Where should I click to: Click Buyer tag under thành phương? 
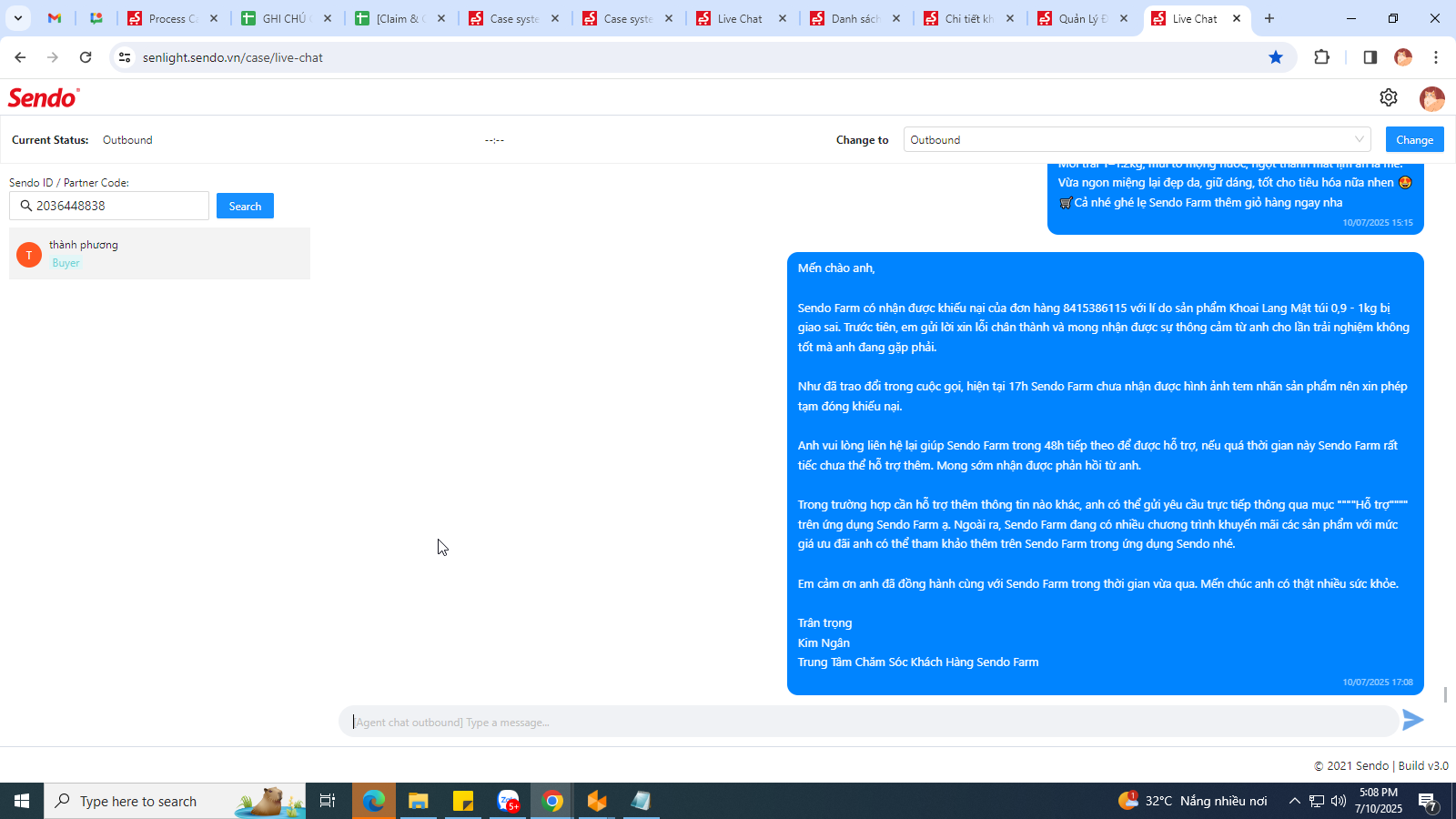(x=66, y=263)
